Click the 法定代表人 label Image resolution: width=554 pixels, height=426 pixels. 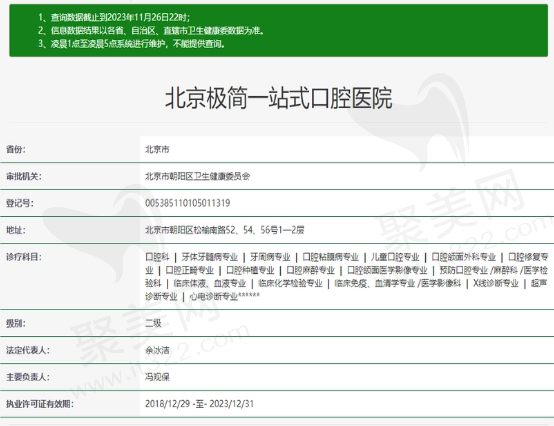click(x=28, y=350)
